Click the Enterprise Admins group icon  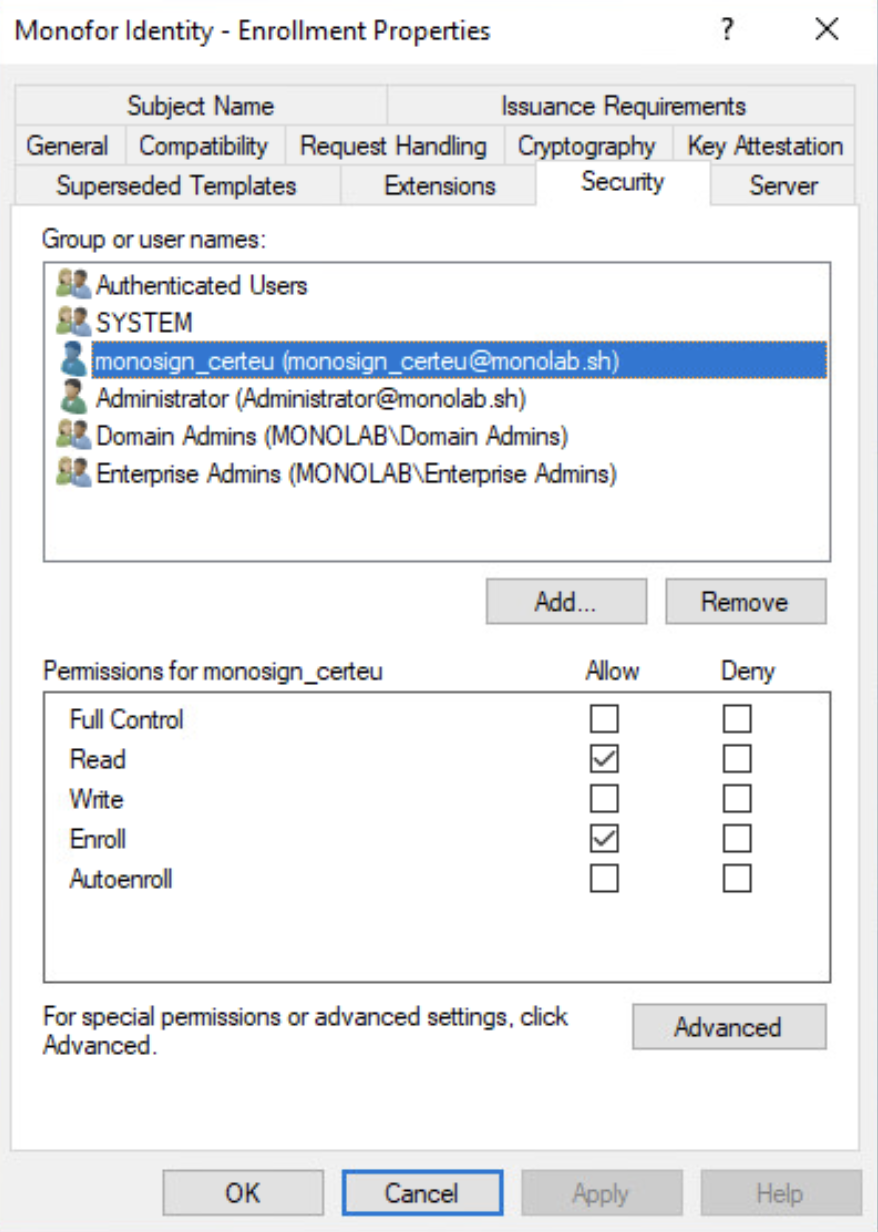pyautogui.click(x=73, y=473)
